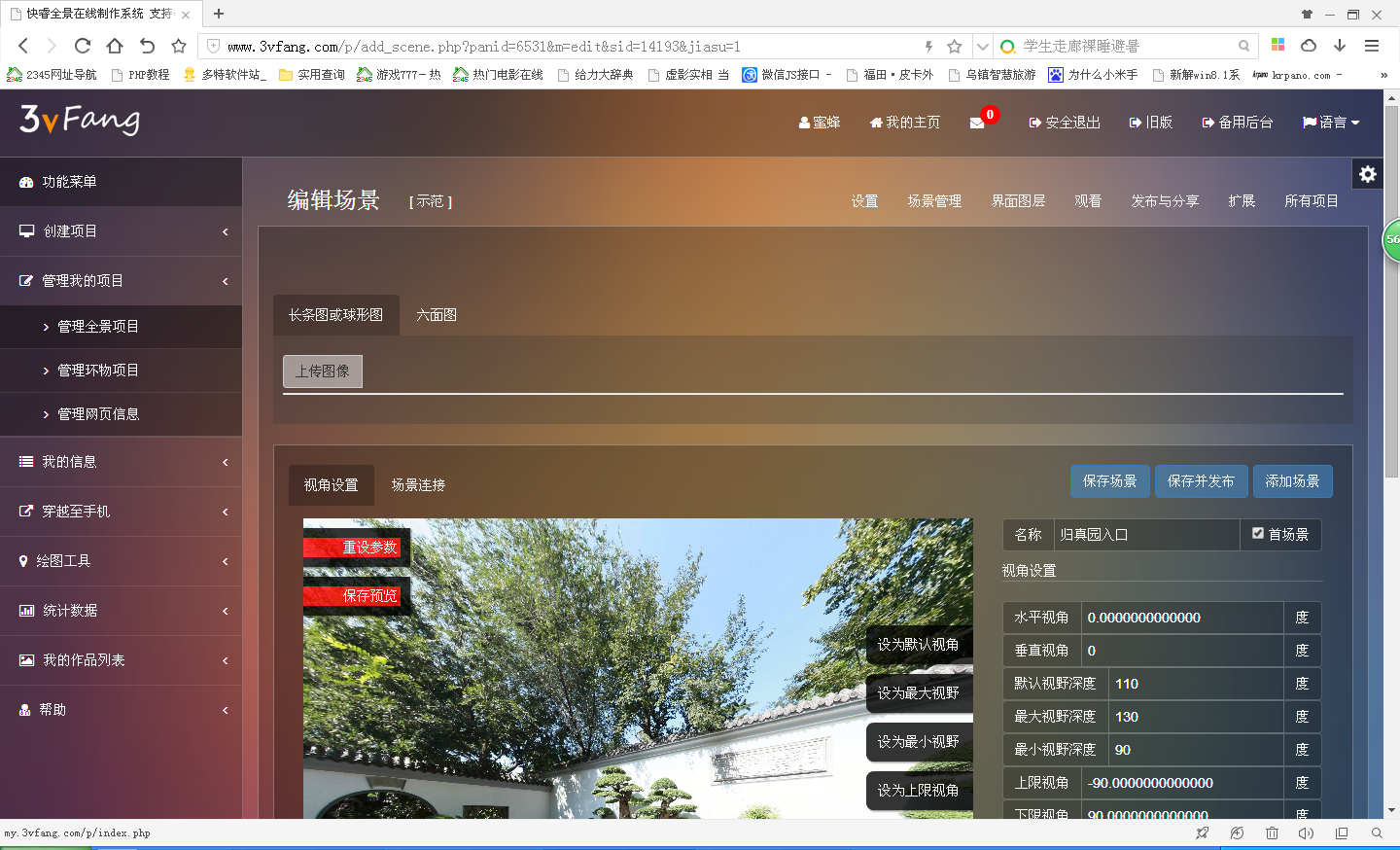Click the 3vFang logo
This screenshot has height=850, width=1400.
(x=80, y=120)
